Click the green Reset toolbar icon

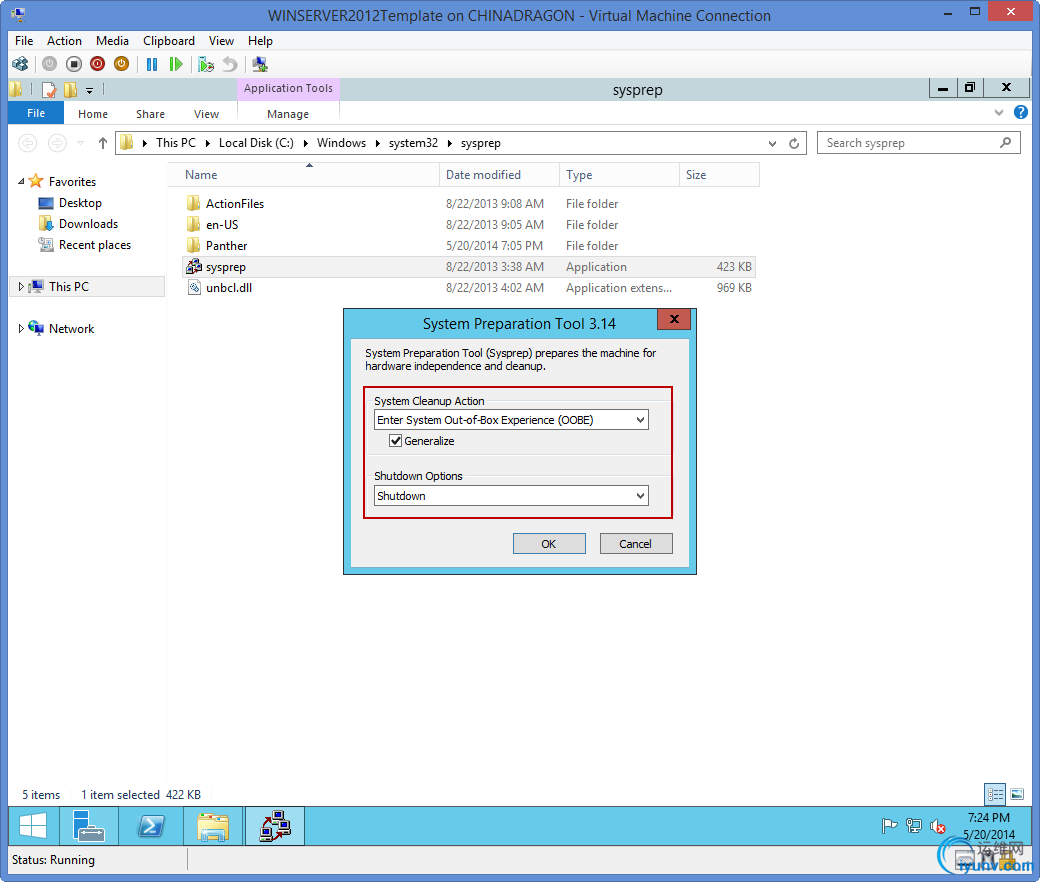pos(176,64)
